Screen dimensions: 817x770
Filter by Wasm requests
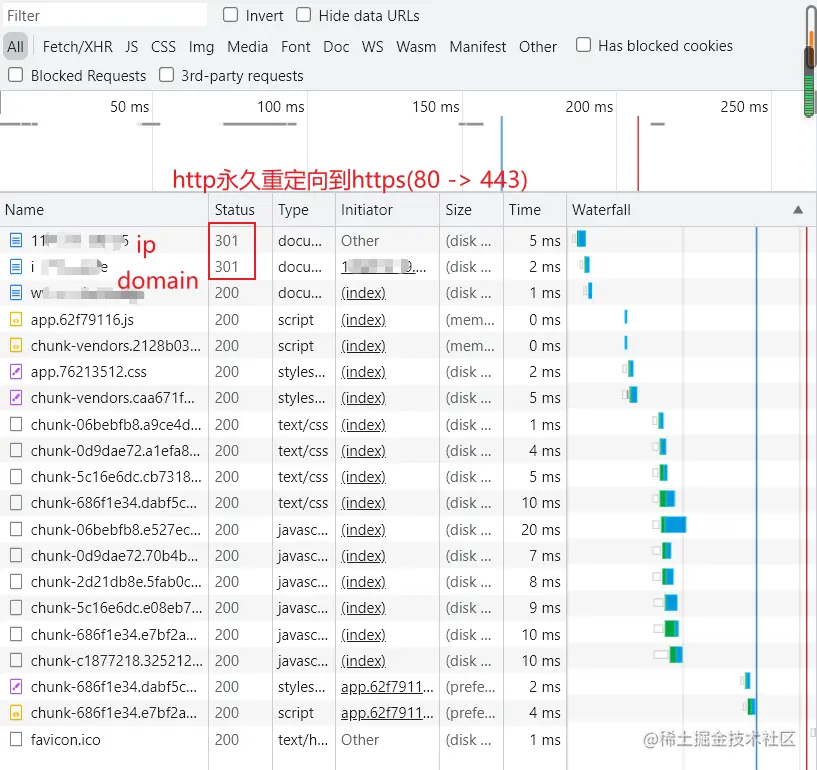(416, 46)
